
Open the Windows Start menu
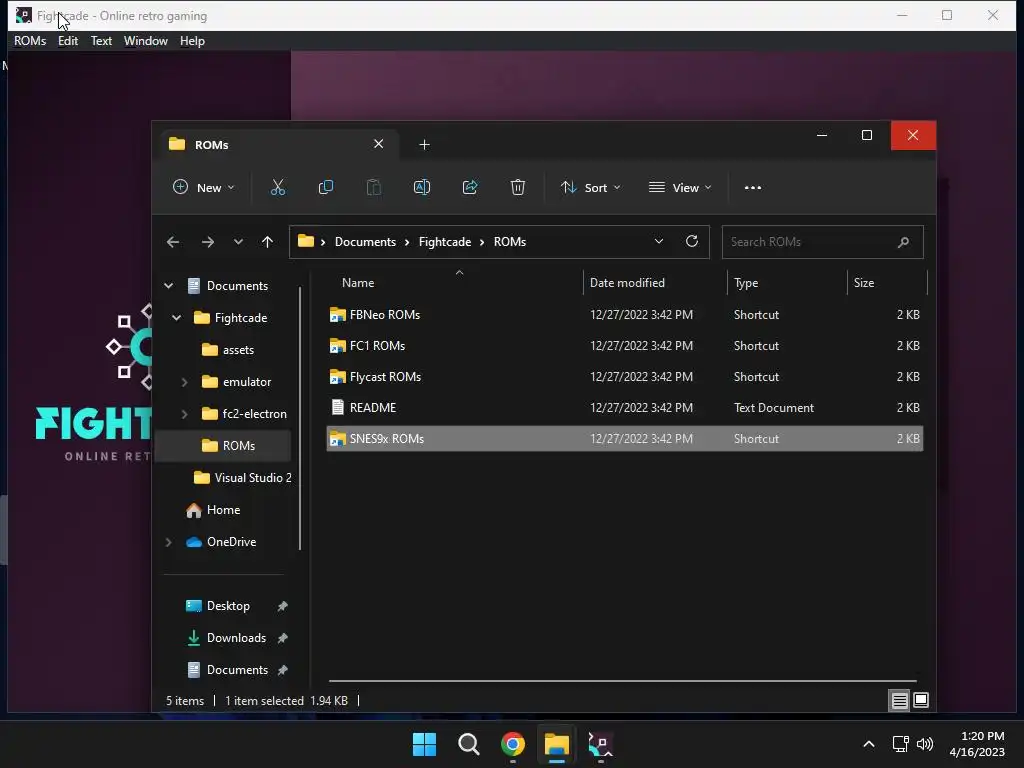[x=424, y=744]
